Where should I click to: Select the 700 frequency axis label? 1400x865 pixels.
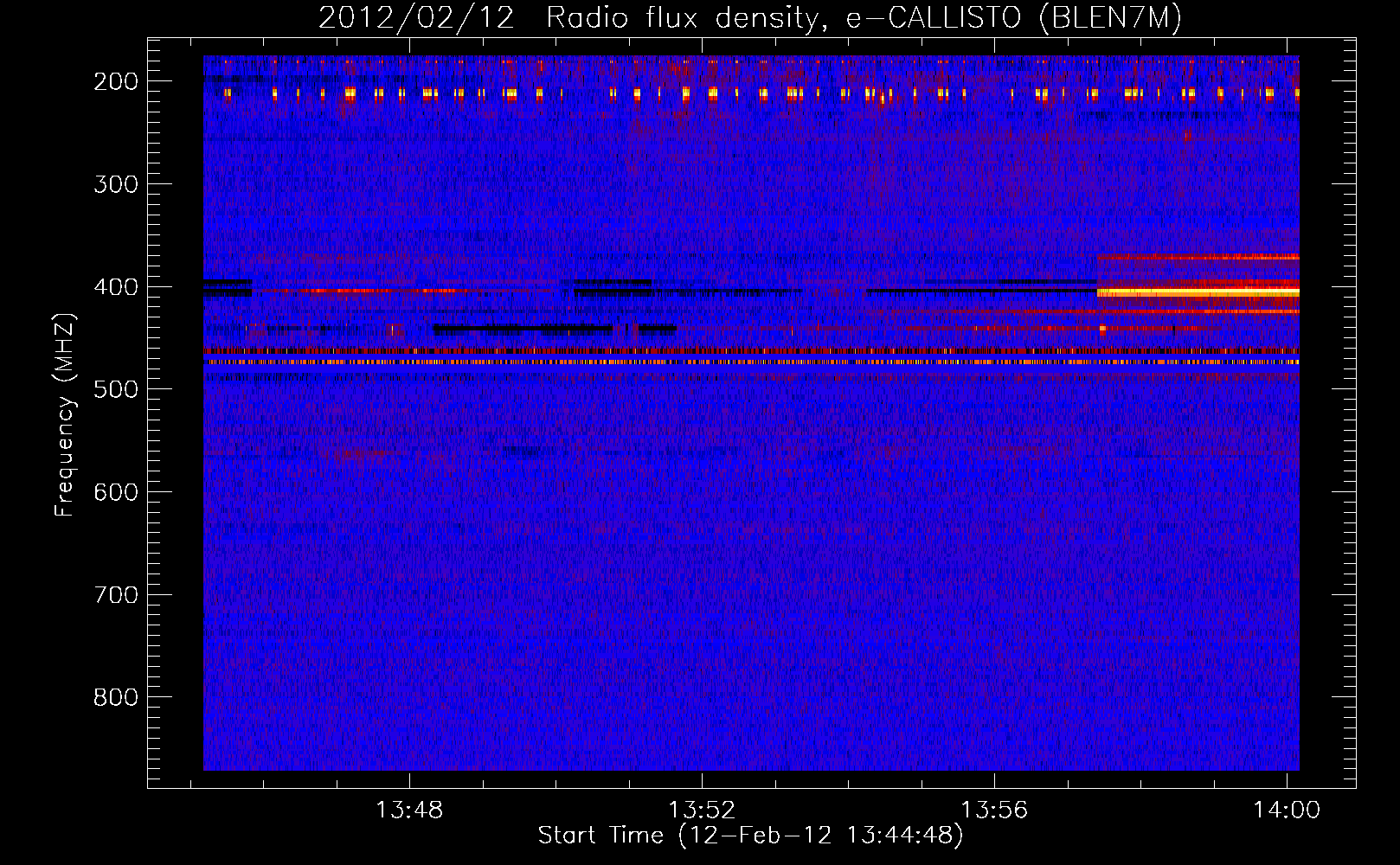[x=115, y=595]
